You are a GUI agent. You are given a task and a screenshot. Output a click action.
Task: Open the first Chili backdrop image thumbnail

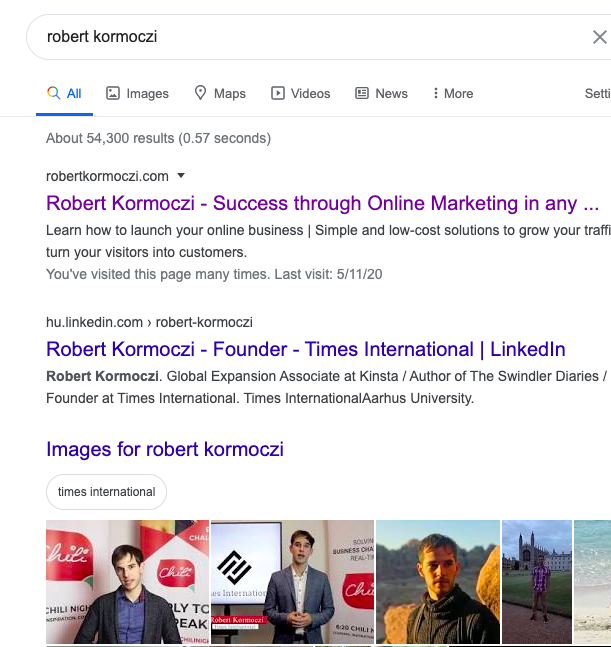click(x=127, y=582)
